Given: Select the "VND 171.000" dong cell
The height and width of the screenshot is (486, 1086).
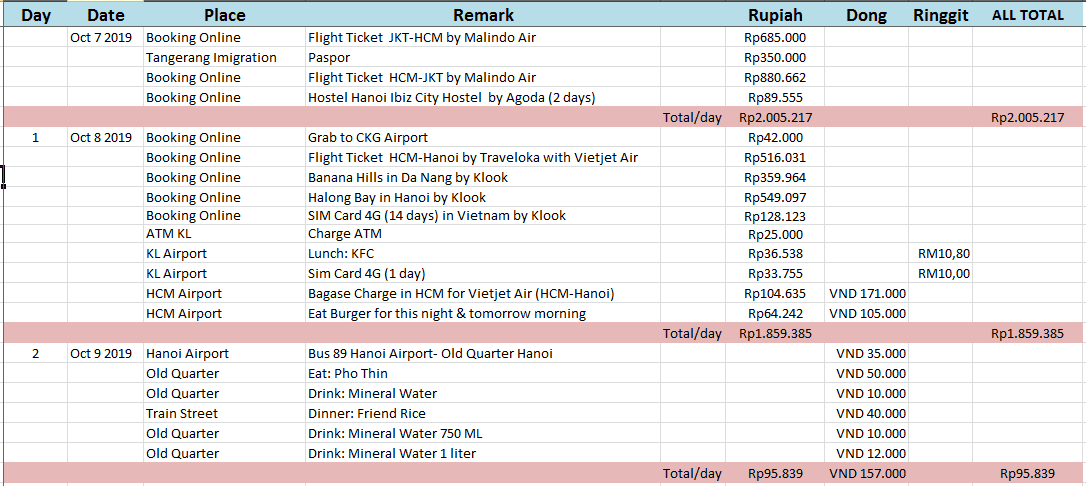Looking at the screenshot, I should pyautogui.click(x=867, y=294).
